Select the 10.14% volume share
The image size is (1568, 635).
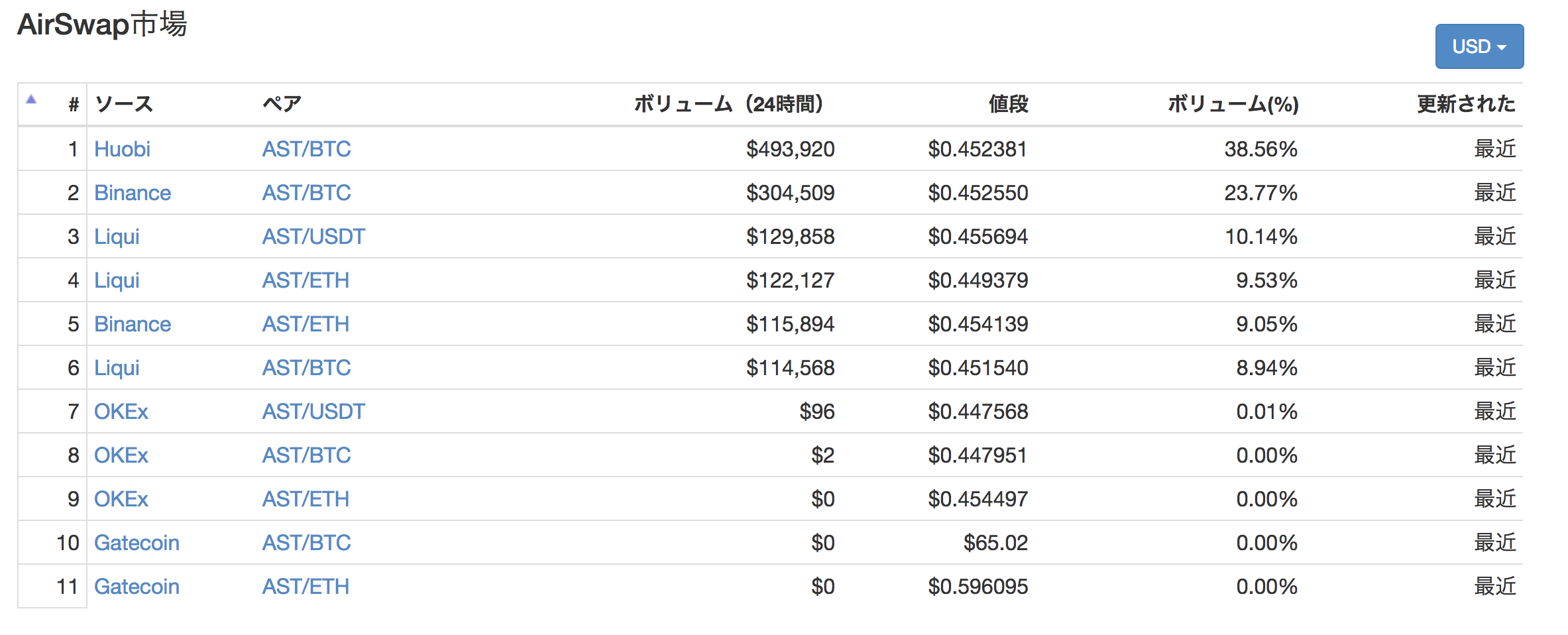point(1260,237)
